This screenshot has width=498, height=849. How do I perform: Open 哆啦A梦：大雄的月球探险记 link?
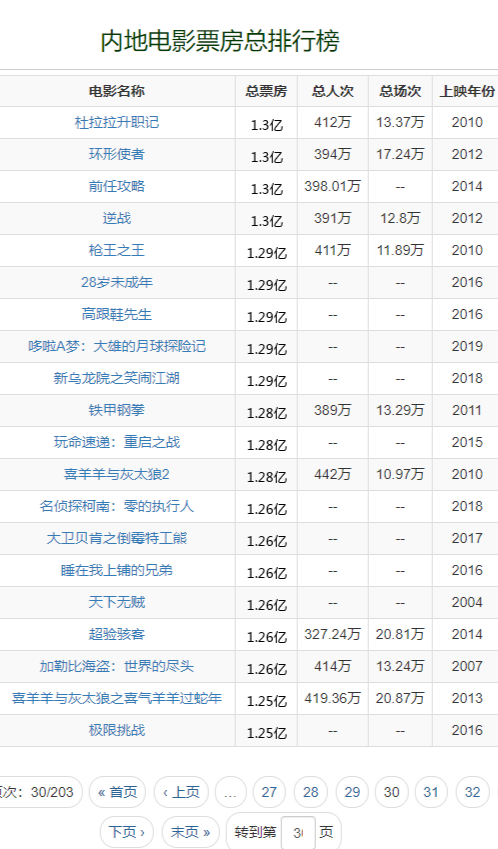pos(116,345)
